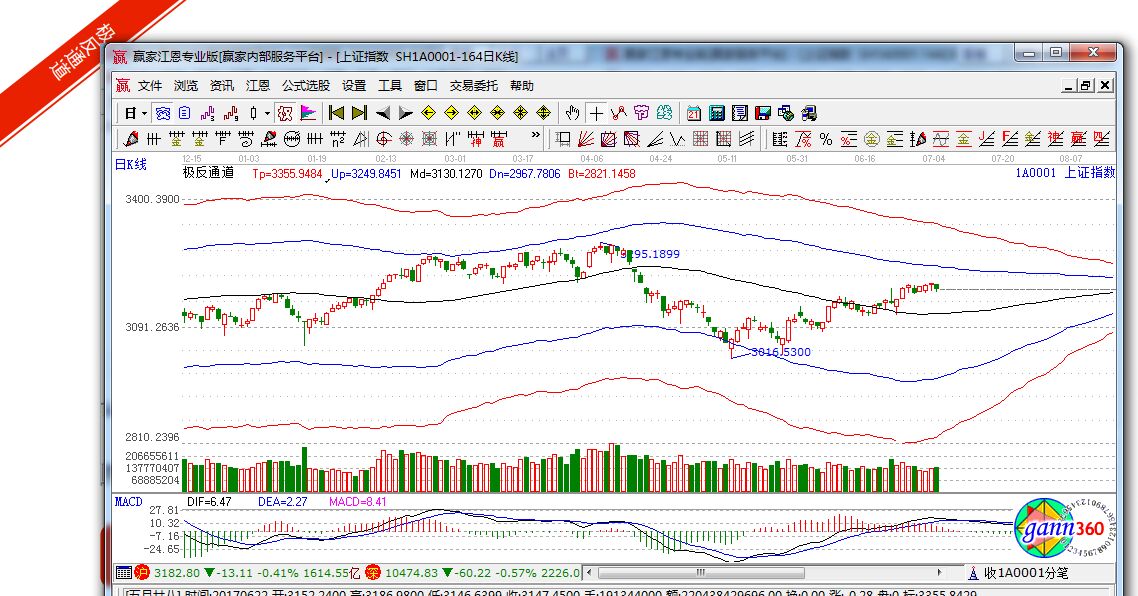The height and width of the screenshot is (596, 1138).
Task: Open the candlestick chart type dropdown arrow
Action: (267, 113)
